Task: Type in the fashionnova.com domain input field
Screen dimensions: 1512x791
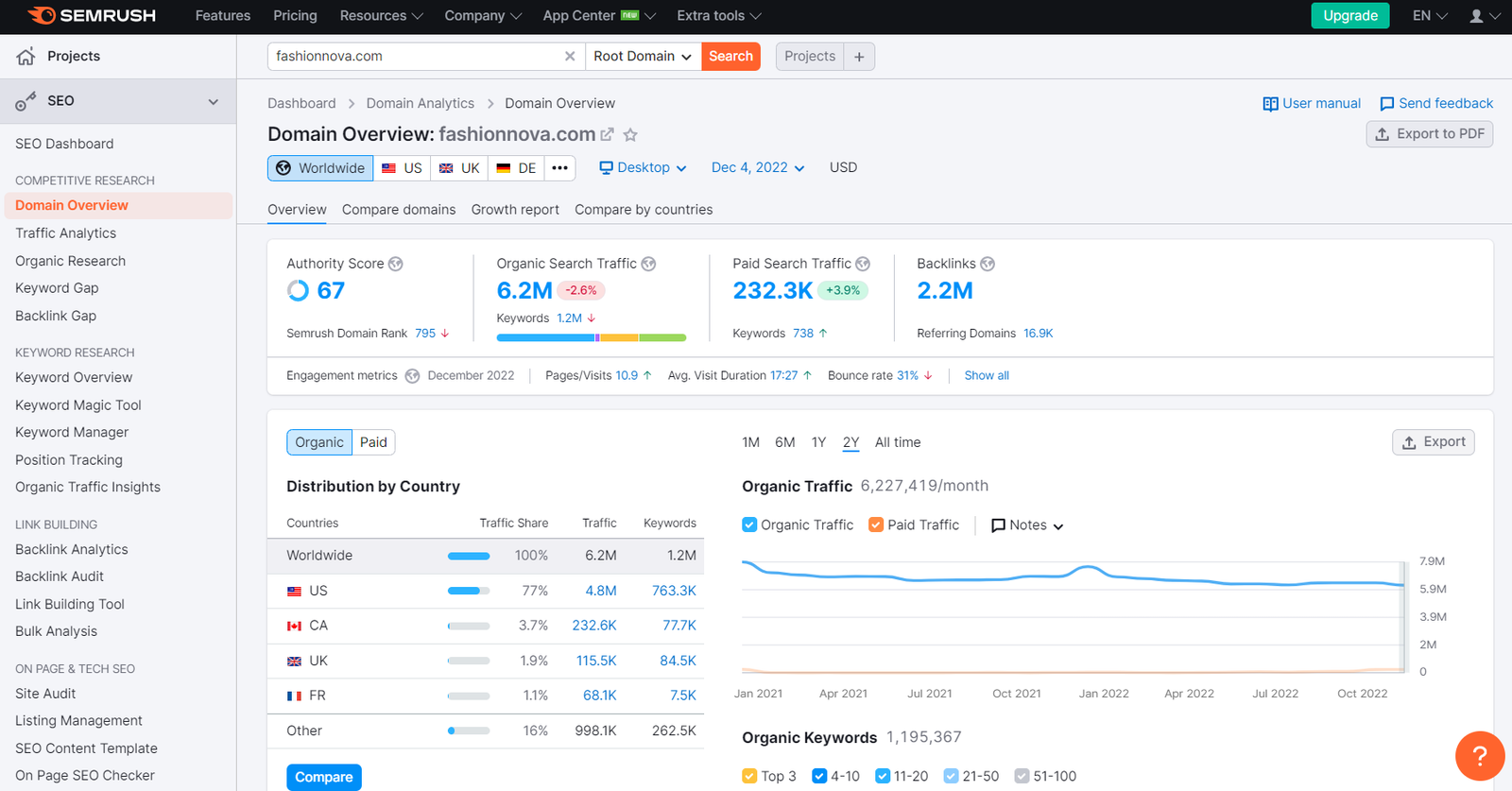Action: pos(416,57)
